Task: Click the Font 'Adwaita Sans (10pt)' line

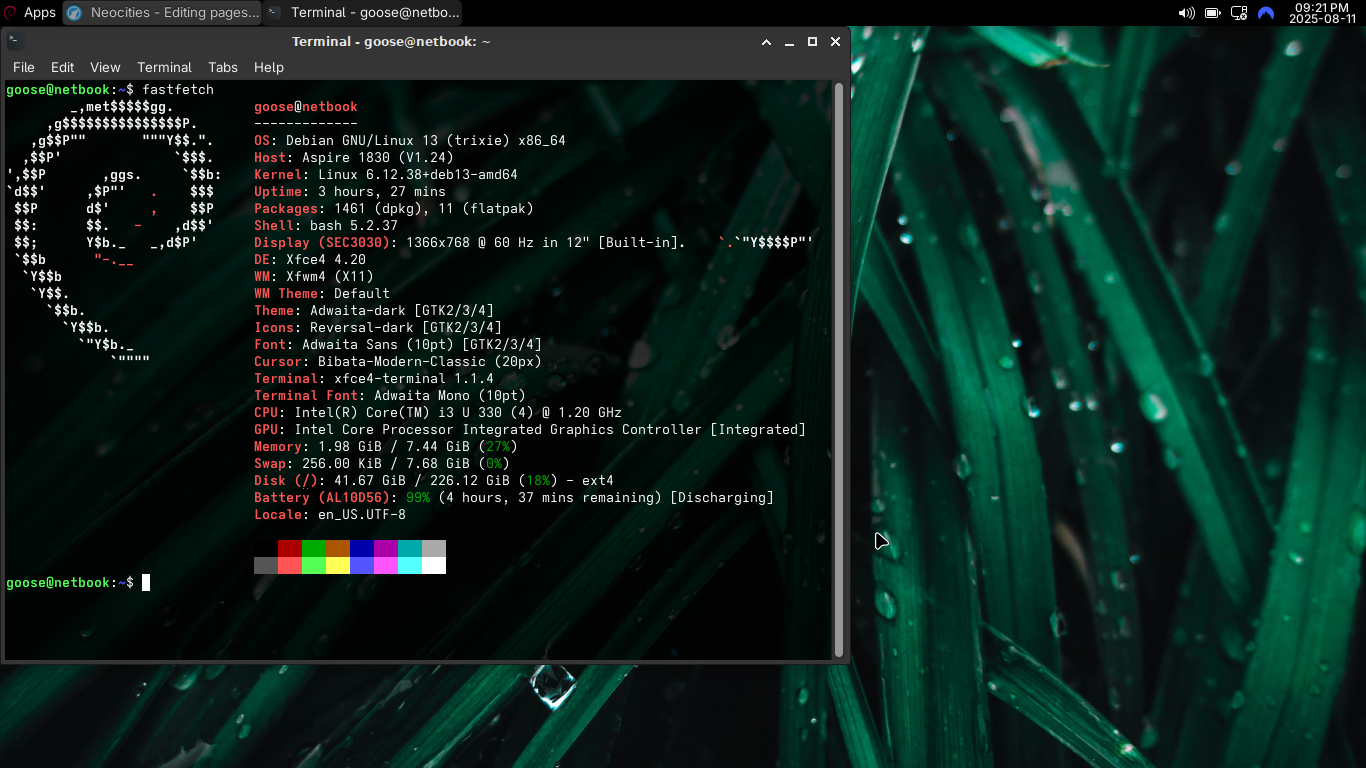Action: pos(398,345)
